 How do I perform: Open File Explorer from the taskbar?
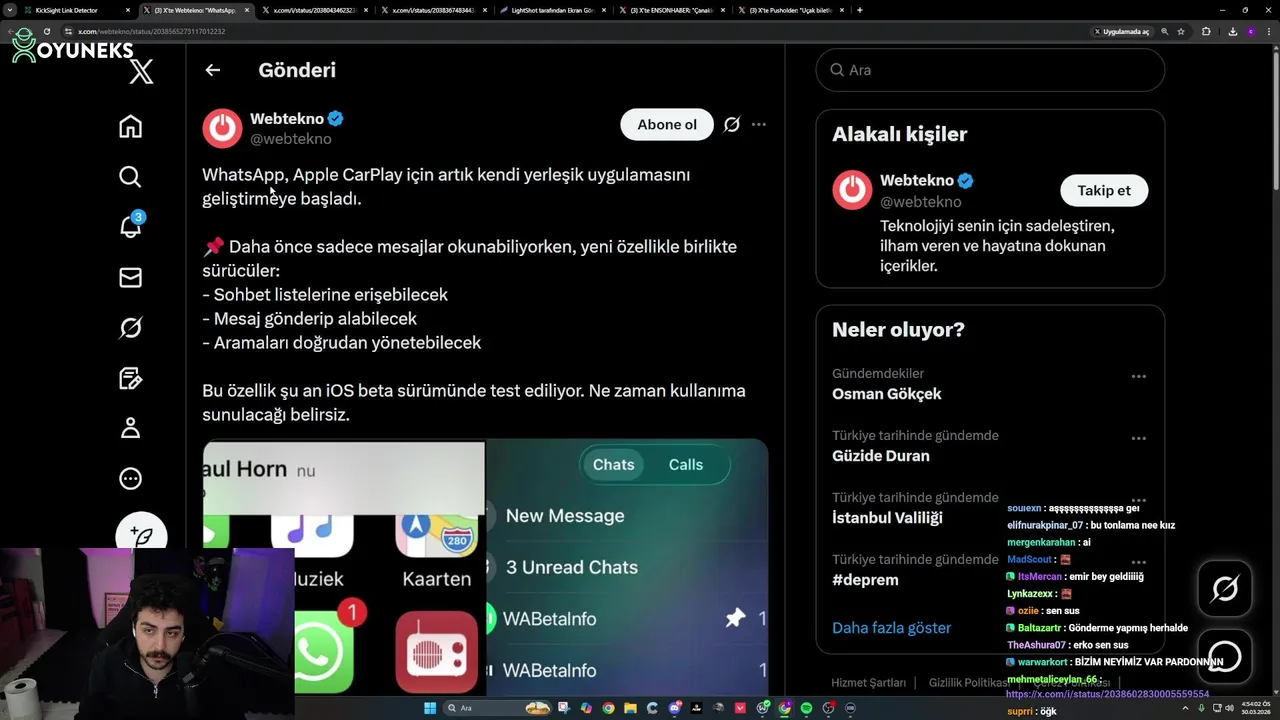click(x=630, y=708)
